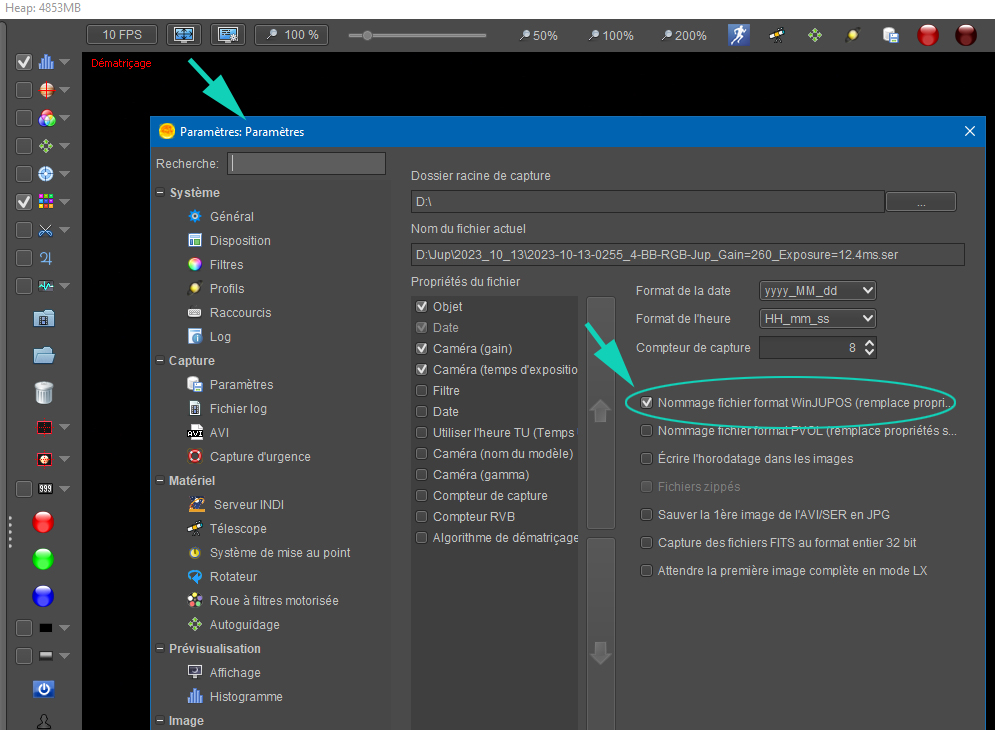
Task: Select the AVI settings entry
Action: [x=220, y=432]
